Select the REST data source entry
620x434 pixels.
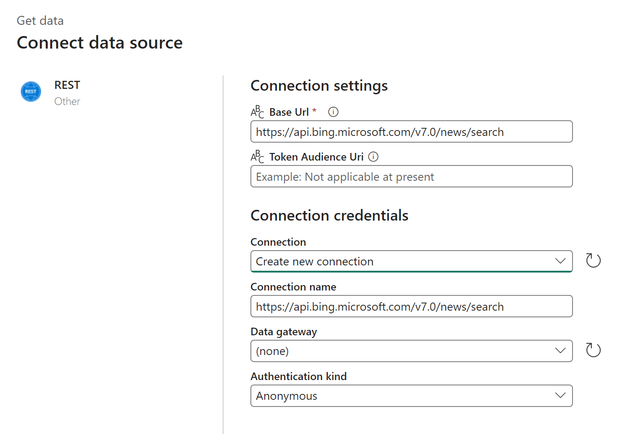tap(51, 92)
